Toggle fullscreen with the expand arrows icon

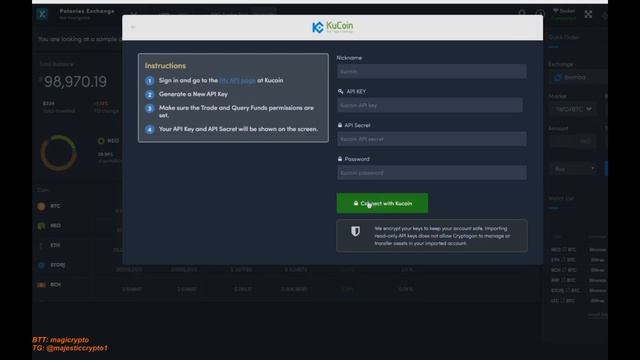tap(588, 14)
